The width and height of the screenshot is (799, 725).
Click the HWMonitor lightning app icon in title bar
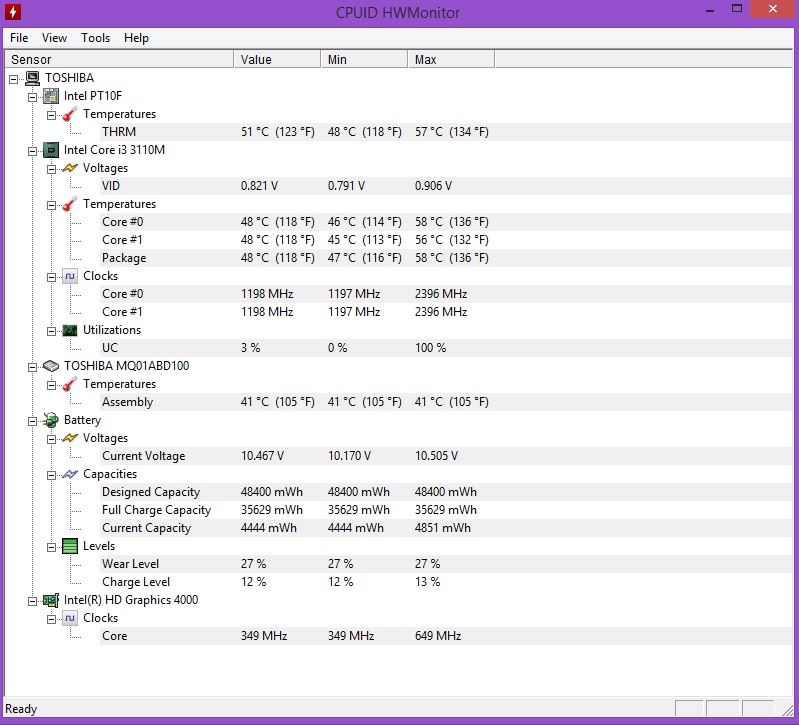(x=13, y=12)
